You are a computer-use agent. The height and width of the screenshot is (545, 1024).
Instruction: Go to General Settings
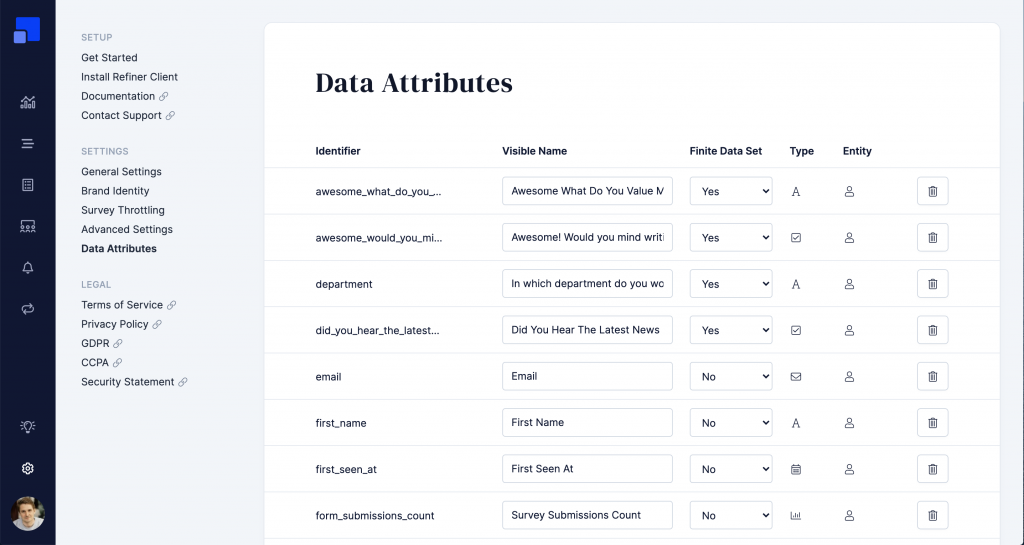pos(121,172)
